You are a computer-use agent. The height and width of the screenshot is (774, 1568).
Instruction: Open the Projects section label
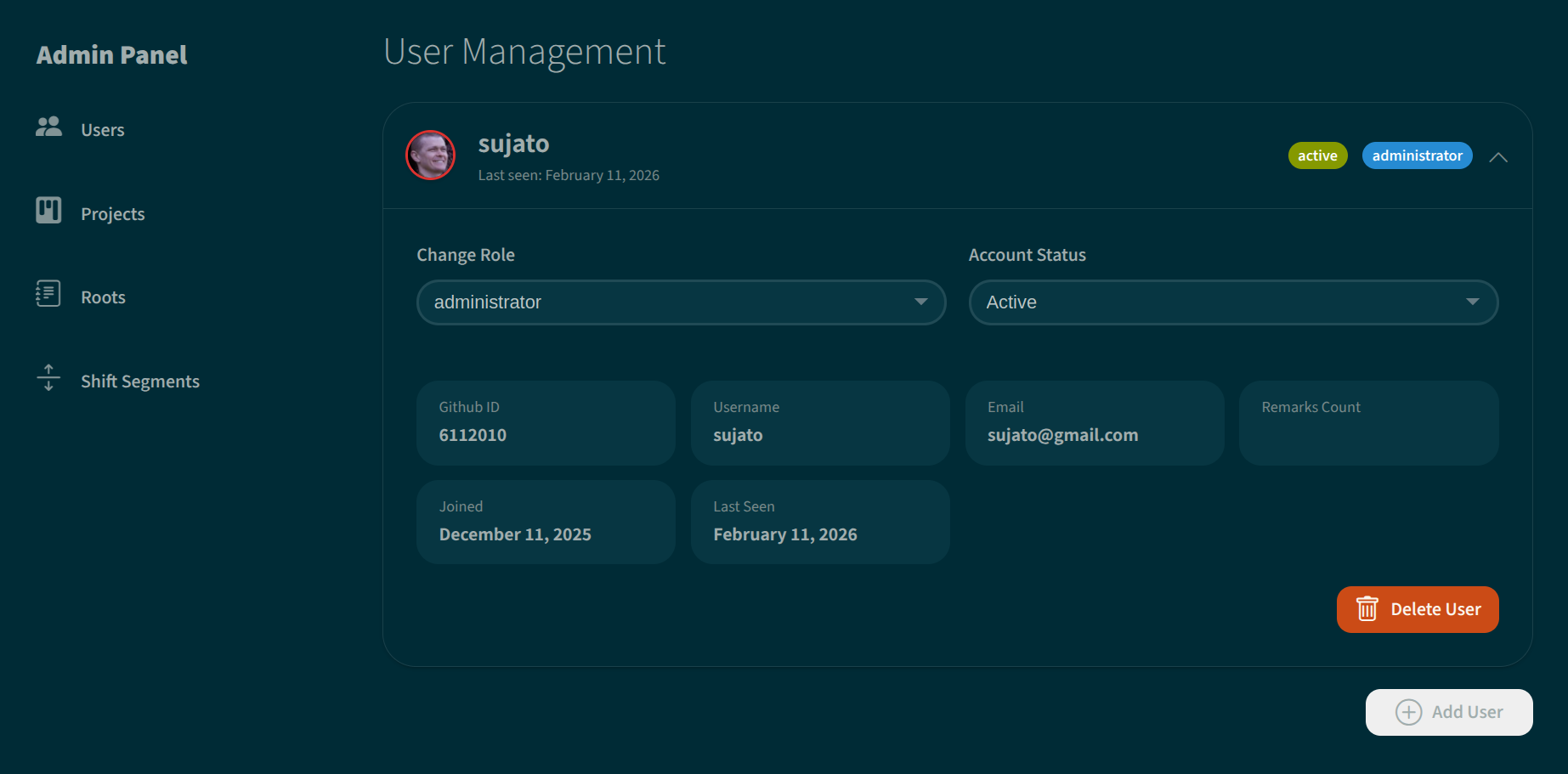pos(113,214)
